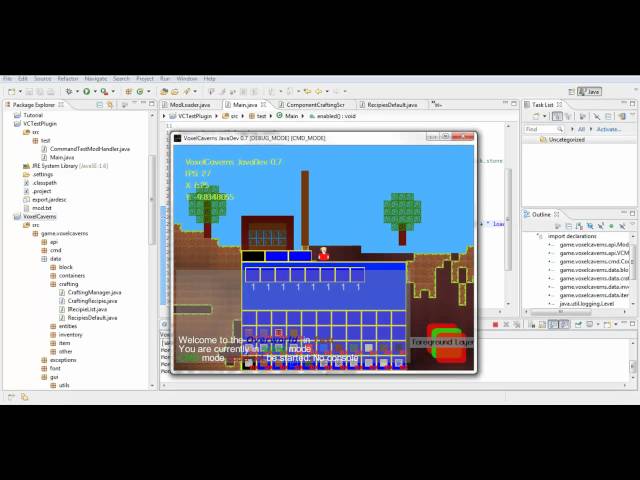Click the New file toolbar icon
Image resolution: width=640 pixels, height=480 pixels.
[12, 92]
